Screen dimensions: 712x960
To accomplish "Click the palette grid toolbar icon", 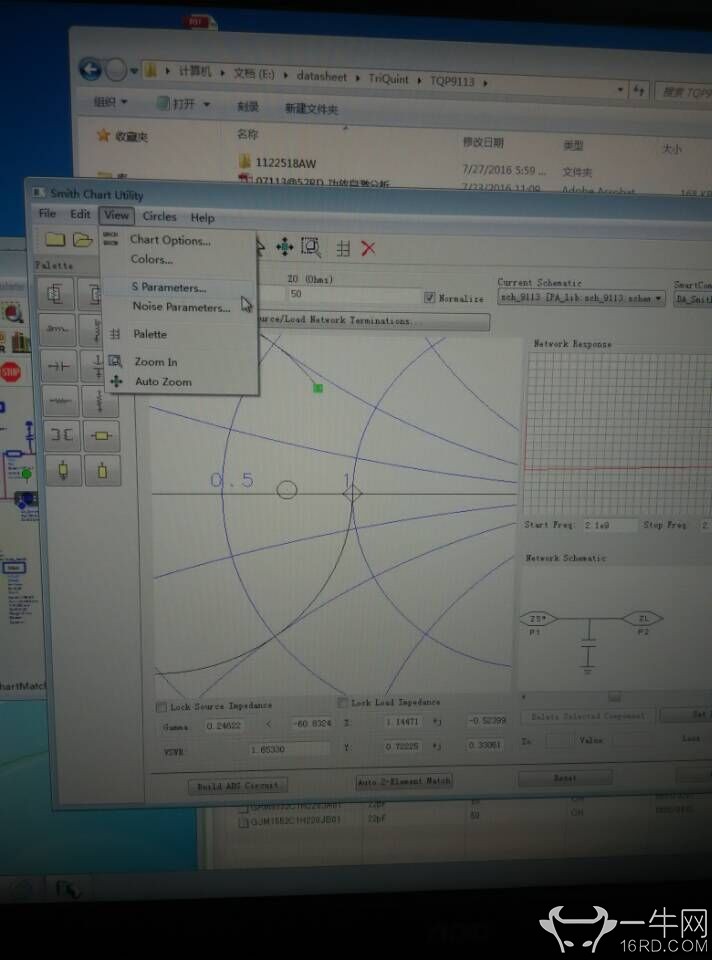I will click(343, 248).
